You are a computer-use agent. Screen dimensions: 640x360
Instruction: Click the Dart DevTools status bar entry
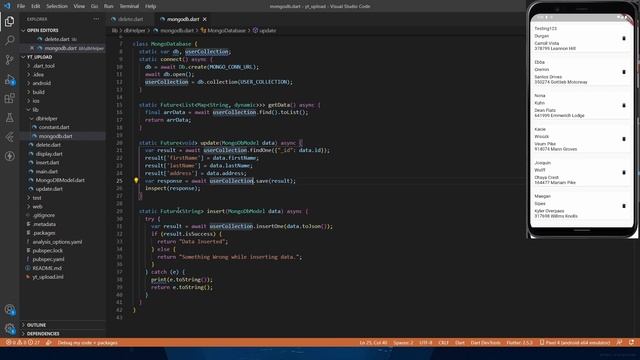(x=485, y=342)
